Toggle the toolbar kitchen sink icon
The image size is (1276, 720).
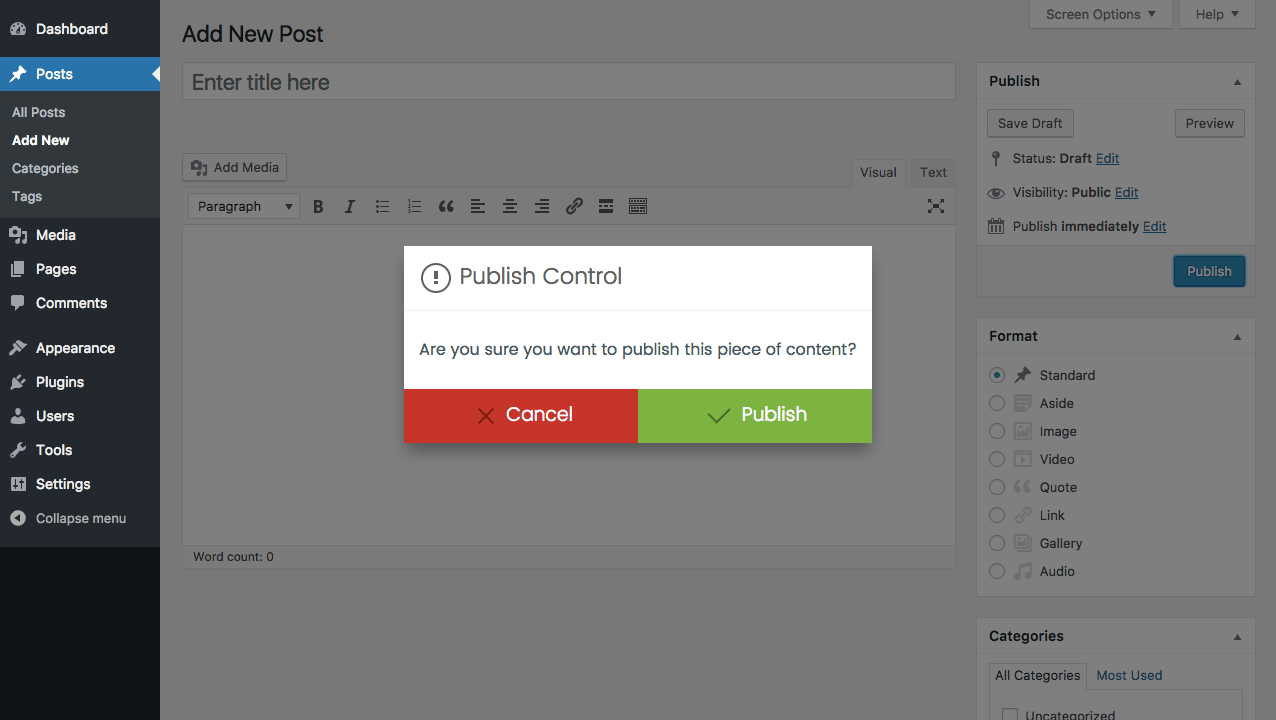(x=638, y=206)
